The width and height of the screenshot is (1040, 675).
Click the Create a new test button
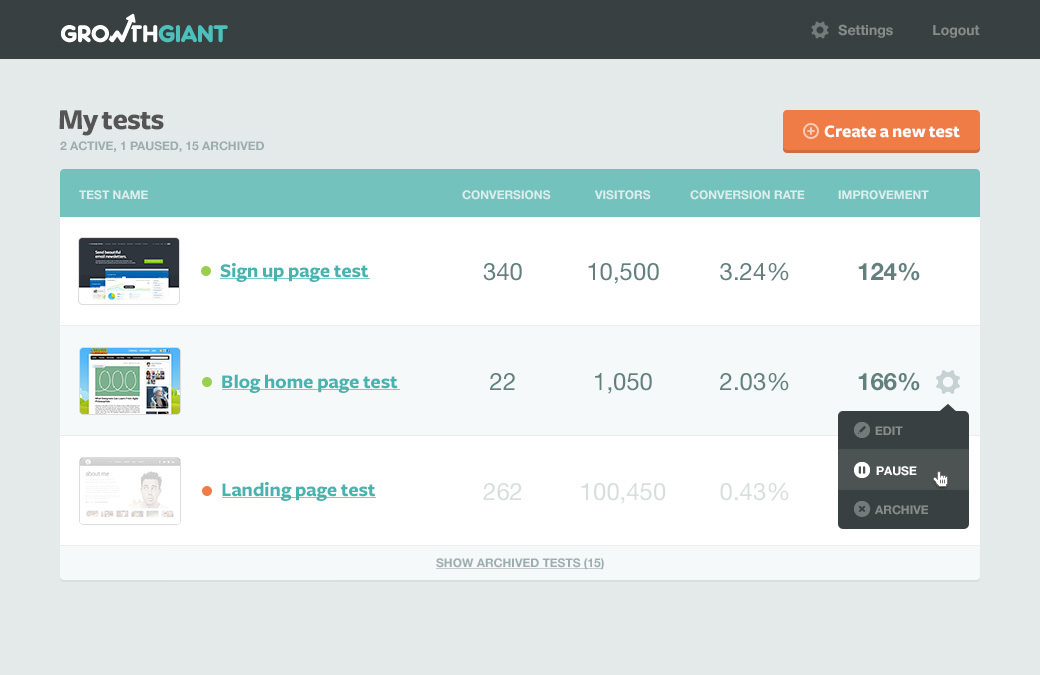tap(881, 131)
